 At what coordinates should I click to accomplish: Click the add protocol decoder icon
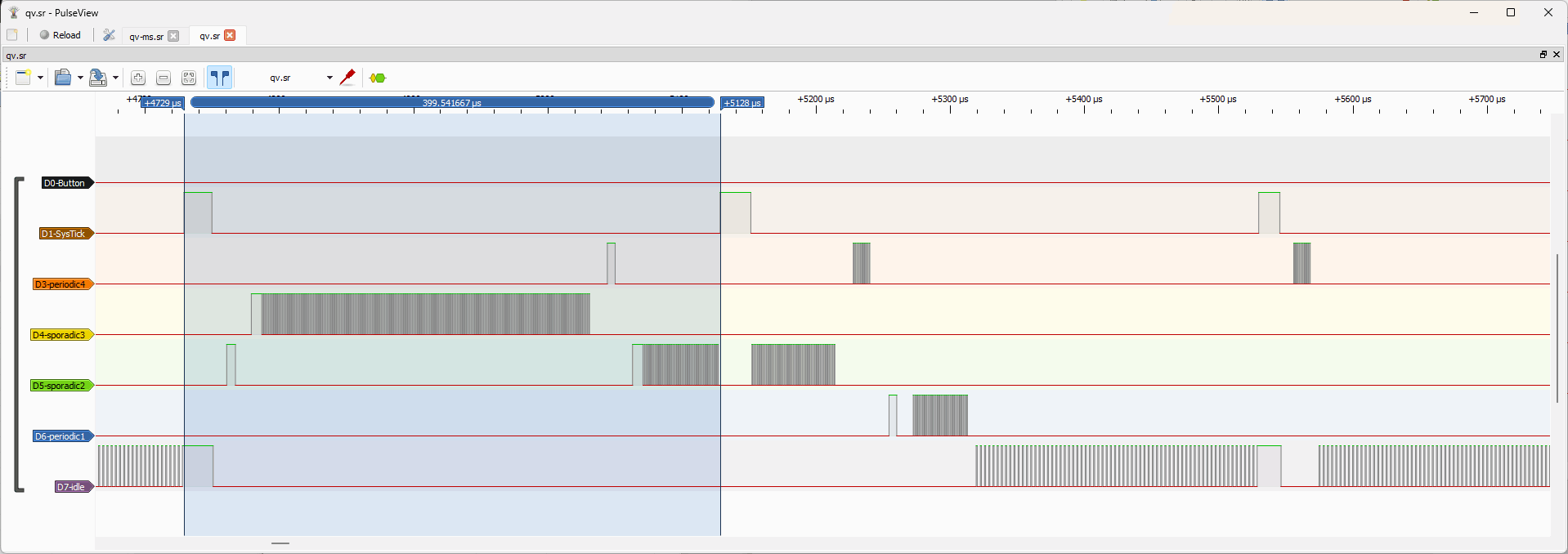377,78
